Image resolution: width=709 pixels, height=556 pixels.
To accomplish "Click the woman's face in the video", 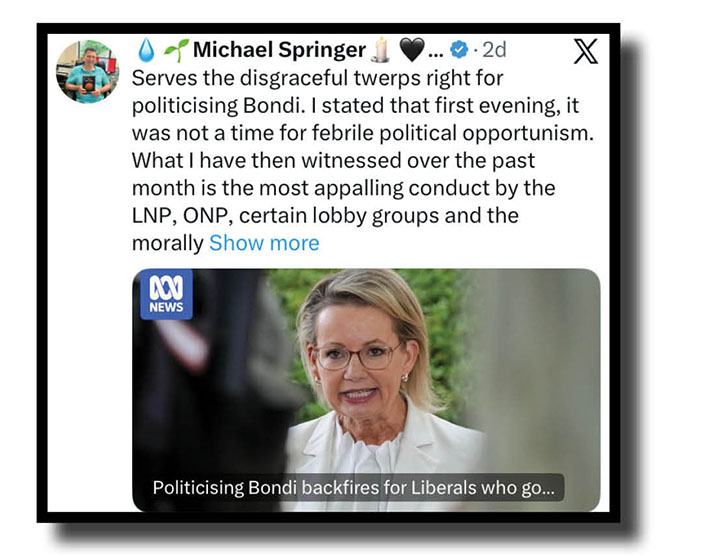I will (x=360, y=350).
